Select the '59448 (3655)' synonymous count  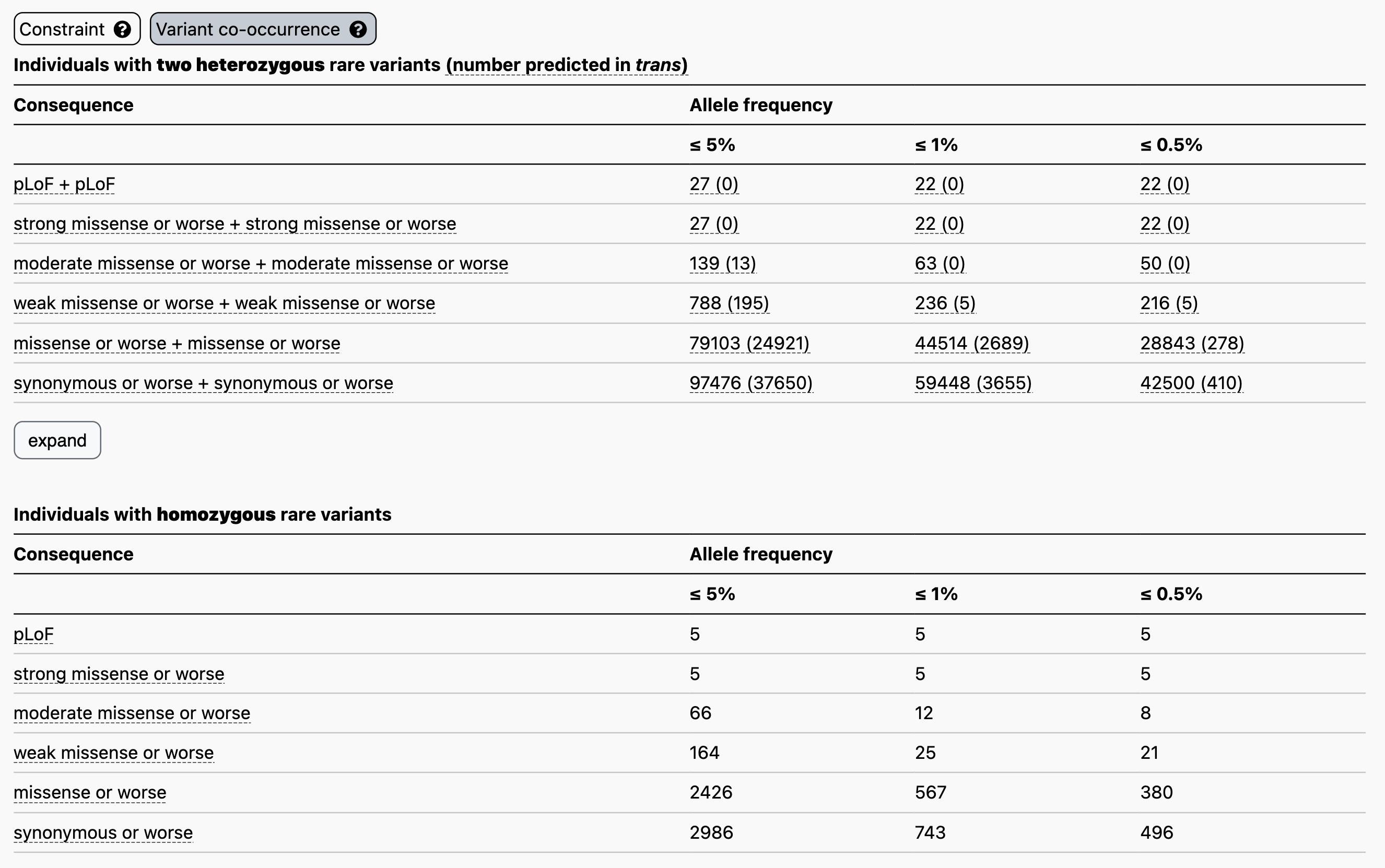[x=973, y=383]
